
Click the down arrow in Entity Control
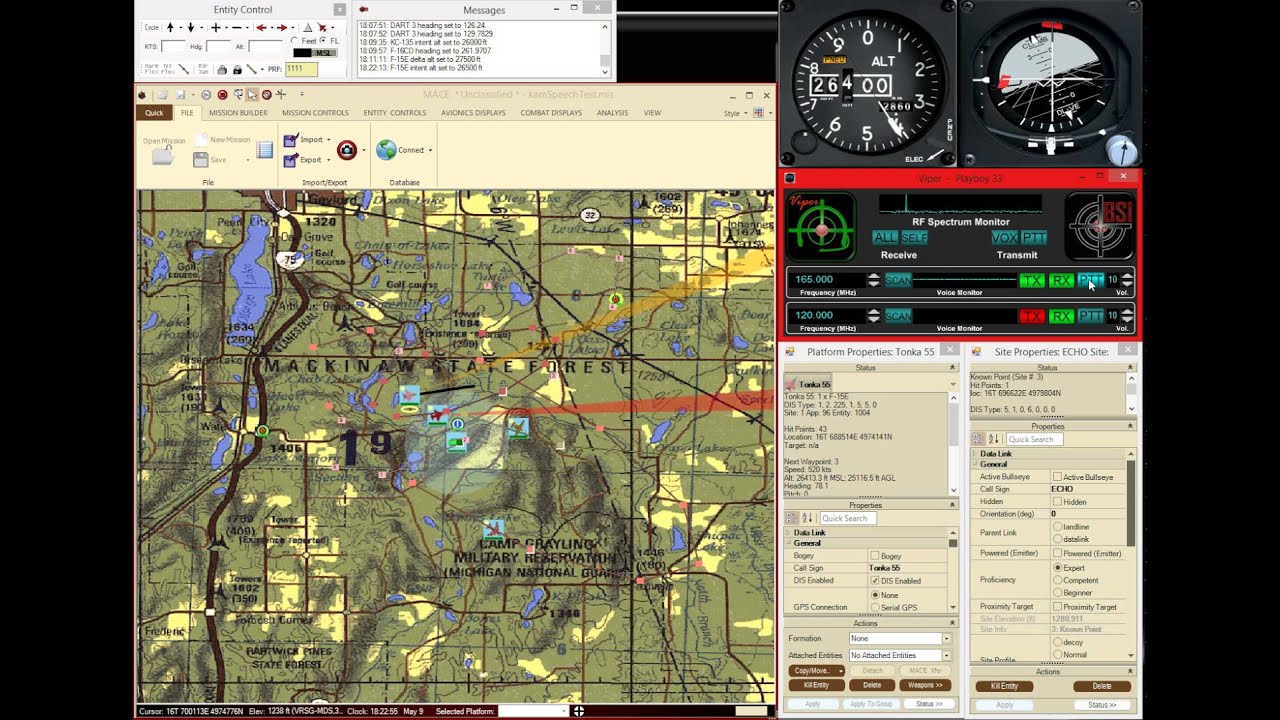tap(191, 28)
